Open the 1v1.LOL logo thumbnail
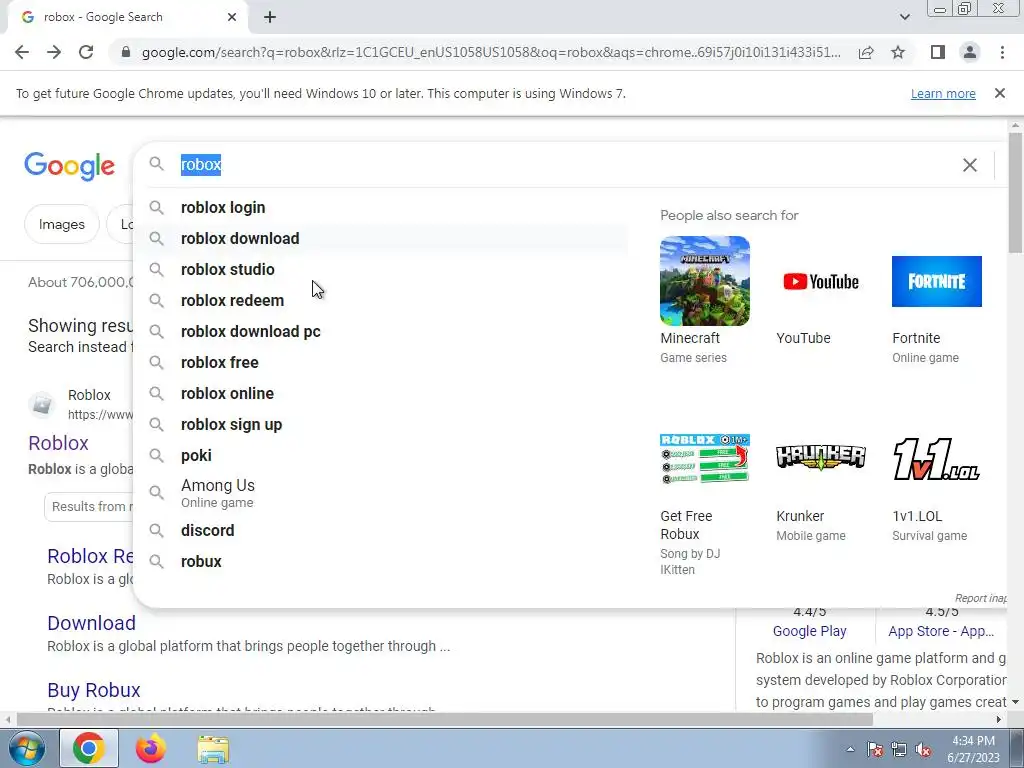This screenshot has width=1024, height=768. click(936, 458)
